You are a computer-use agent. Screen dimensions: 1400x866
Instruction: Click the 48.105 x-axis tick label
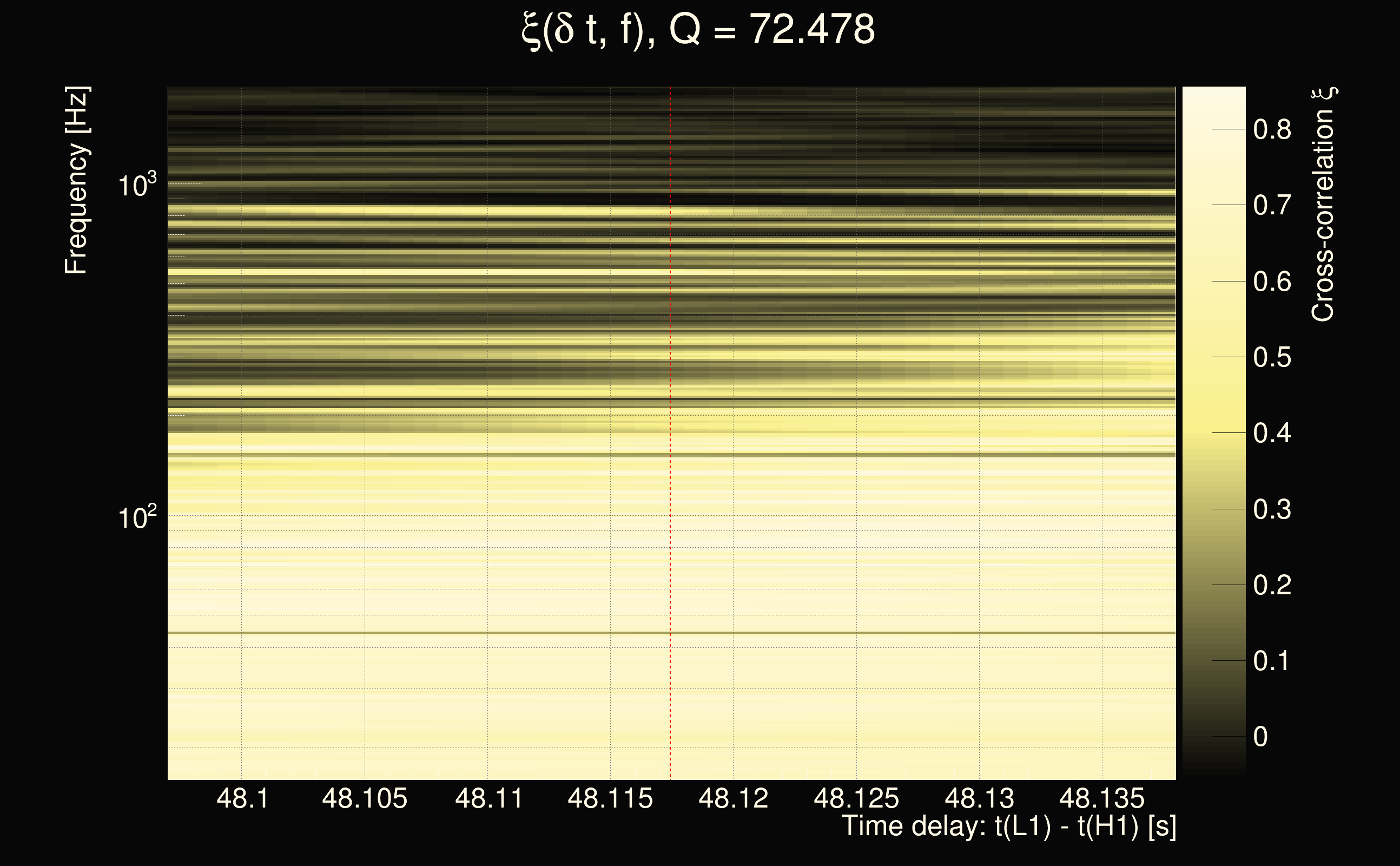click(x=365, y=798)
